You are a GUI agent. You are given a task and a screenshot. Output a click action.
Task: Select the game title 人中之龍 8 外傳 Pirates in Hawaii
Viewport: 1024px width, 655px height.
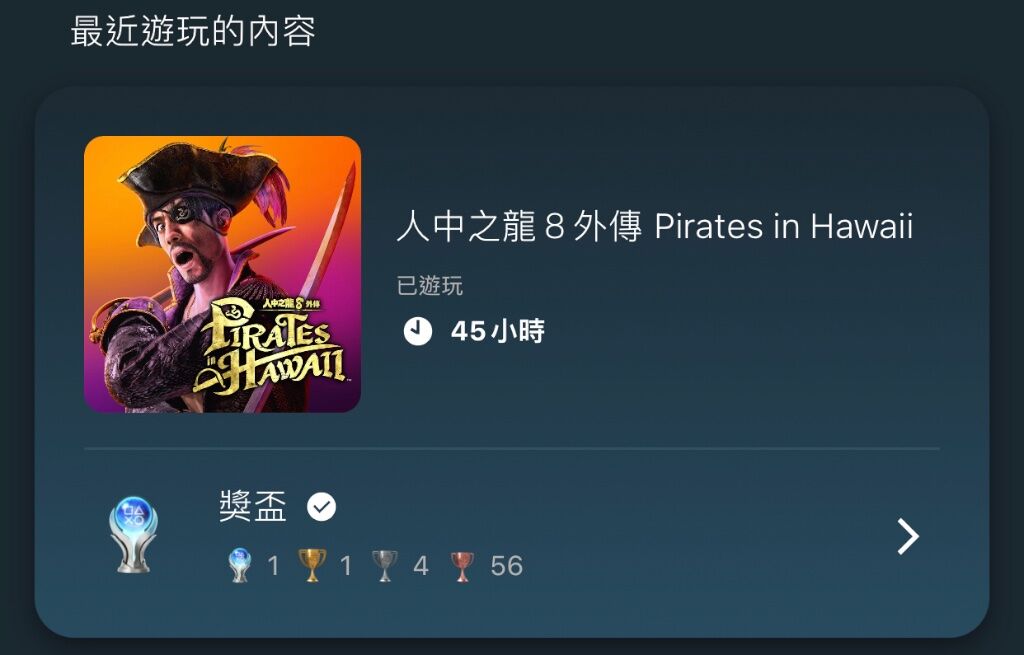click(x=654, y=227)
